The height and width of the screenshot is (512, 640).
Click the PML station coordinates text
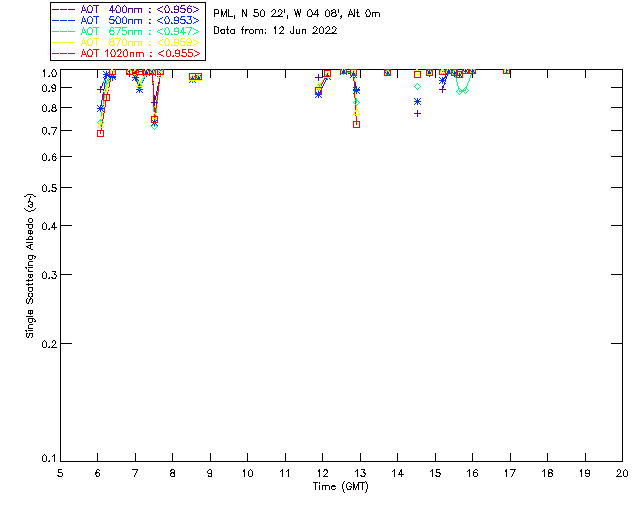(x=297, y=13)
